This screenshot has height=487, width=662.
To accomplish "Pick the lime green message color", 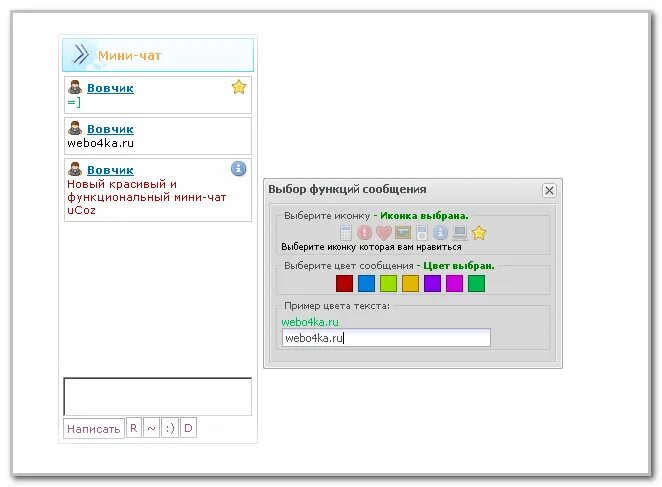I will [388, 283].
